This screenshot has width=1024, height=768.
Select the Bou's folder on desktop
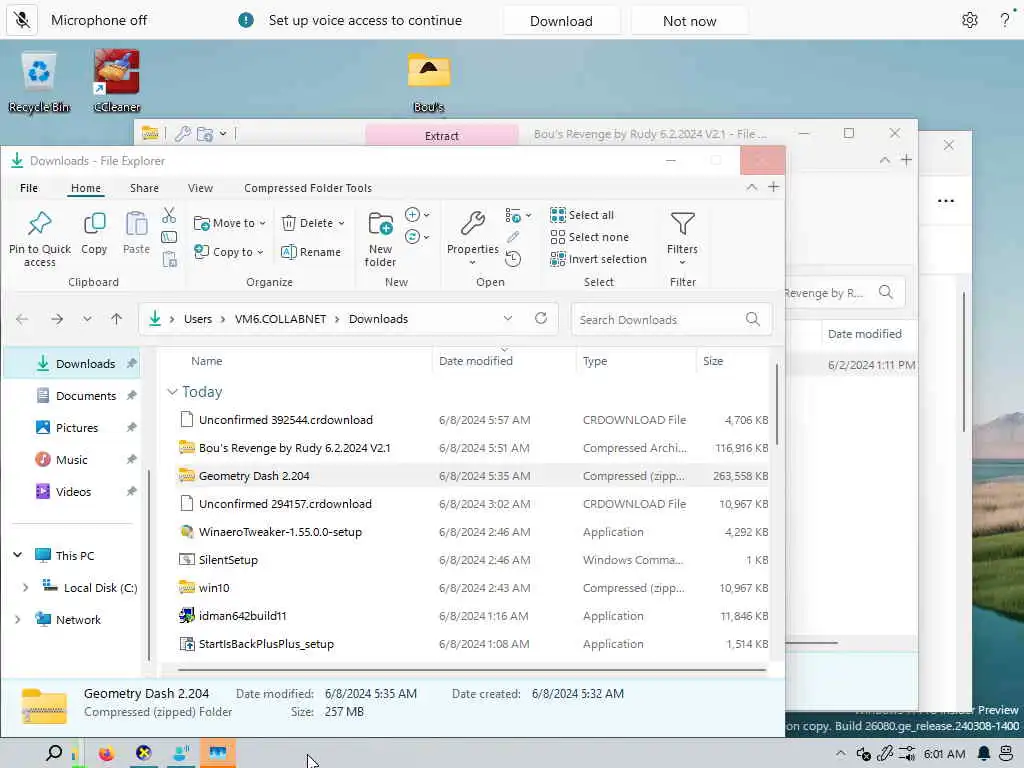pos(429,82)
